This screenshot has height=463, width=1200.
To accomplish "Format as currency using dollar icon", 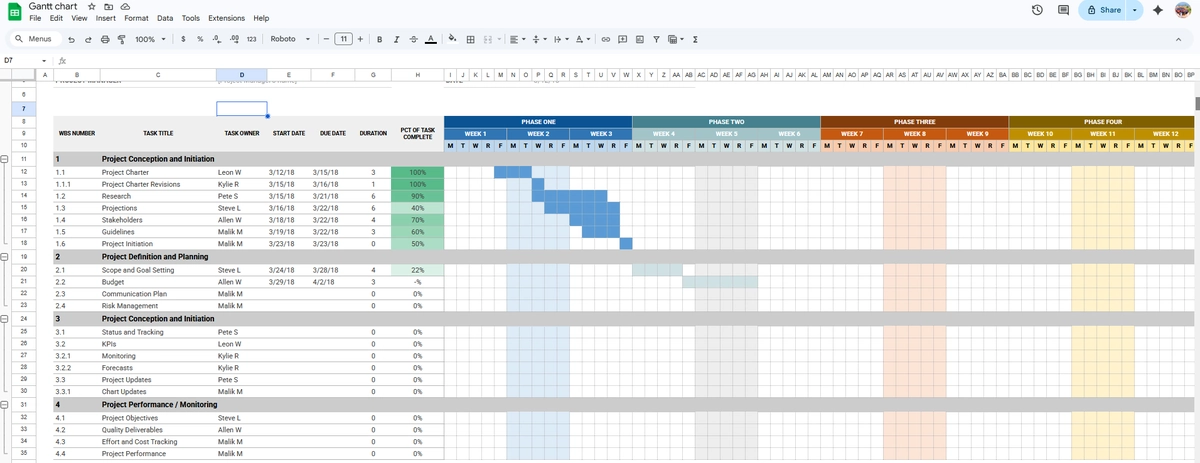I will click(x=183, y=39).
